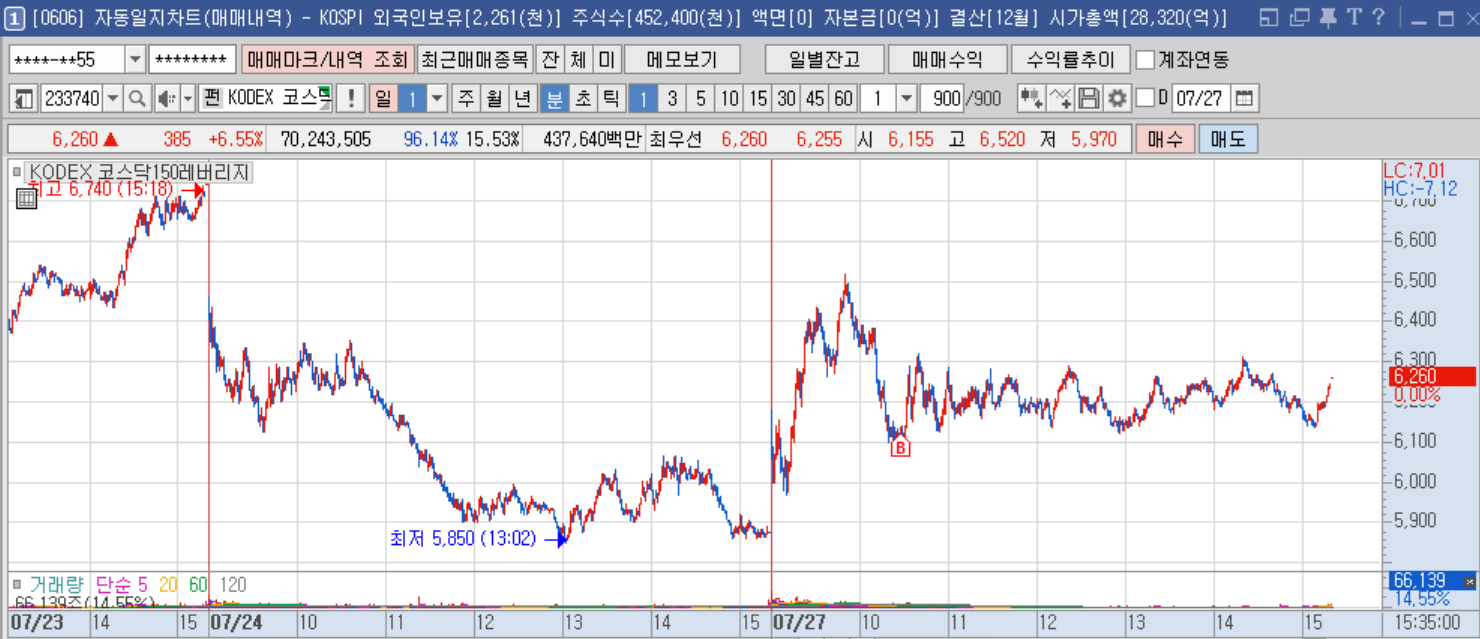Select the 일 daily period toggle

[383, 99]
